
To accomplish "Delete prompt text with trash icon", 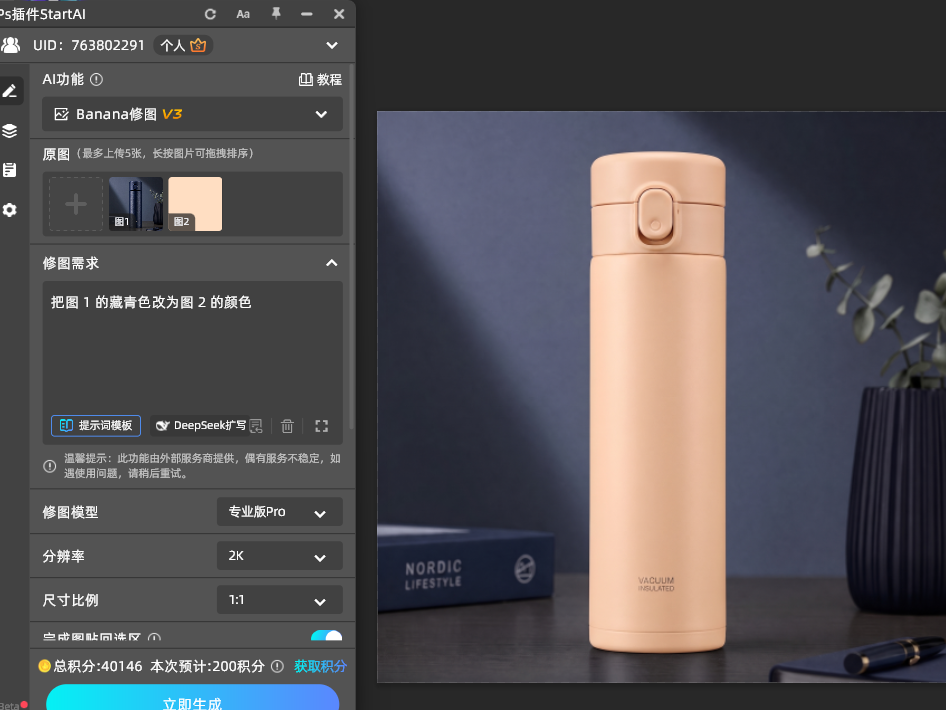I will click(287, 426).
